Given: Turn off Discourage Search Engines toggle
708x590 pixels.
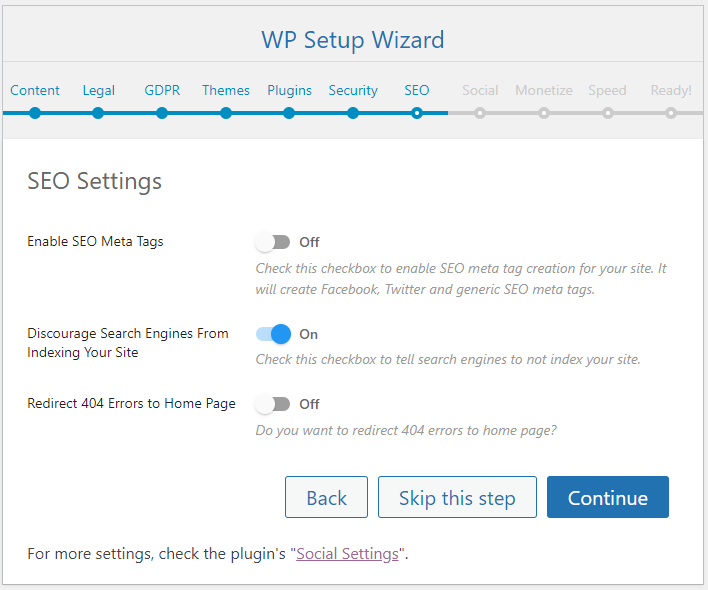Looking at the screenshot, I should point(273,334).
